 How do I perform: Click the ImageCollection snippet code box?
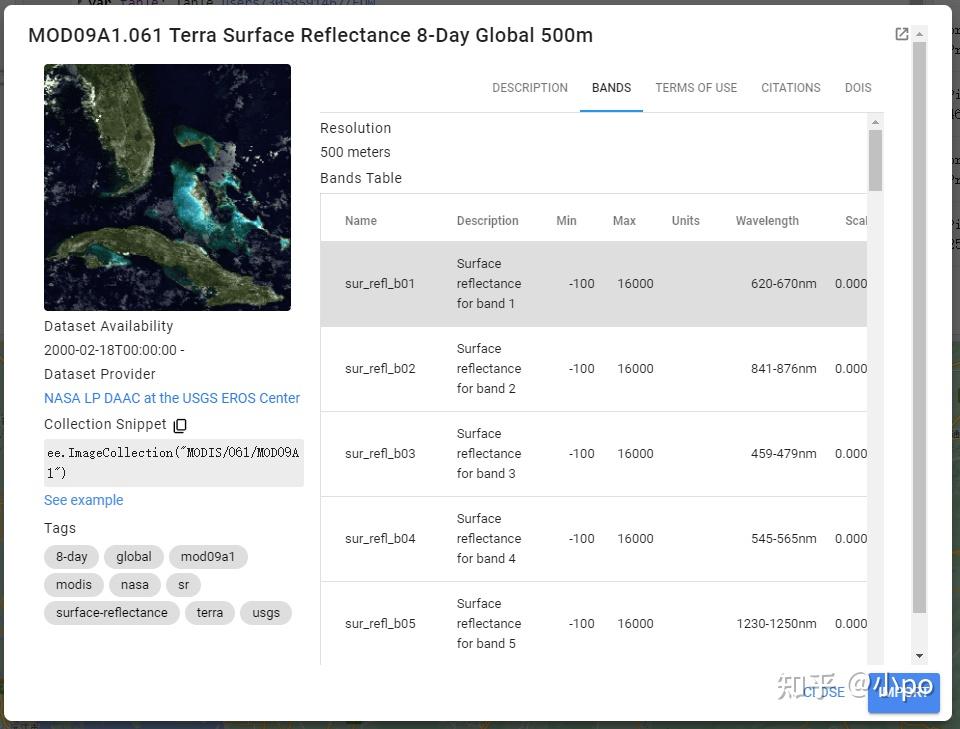coord(173,462)
